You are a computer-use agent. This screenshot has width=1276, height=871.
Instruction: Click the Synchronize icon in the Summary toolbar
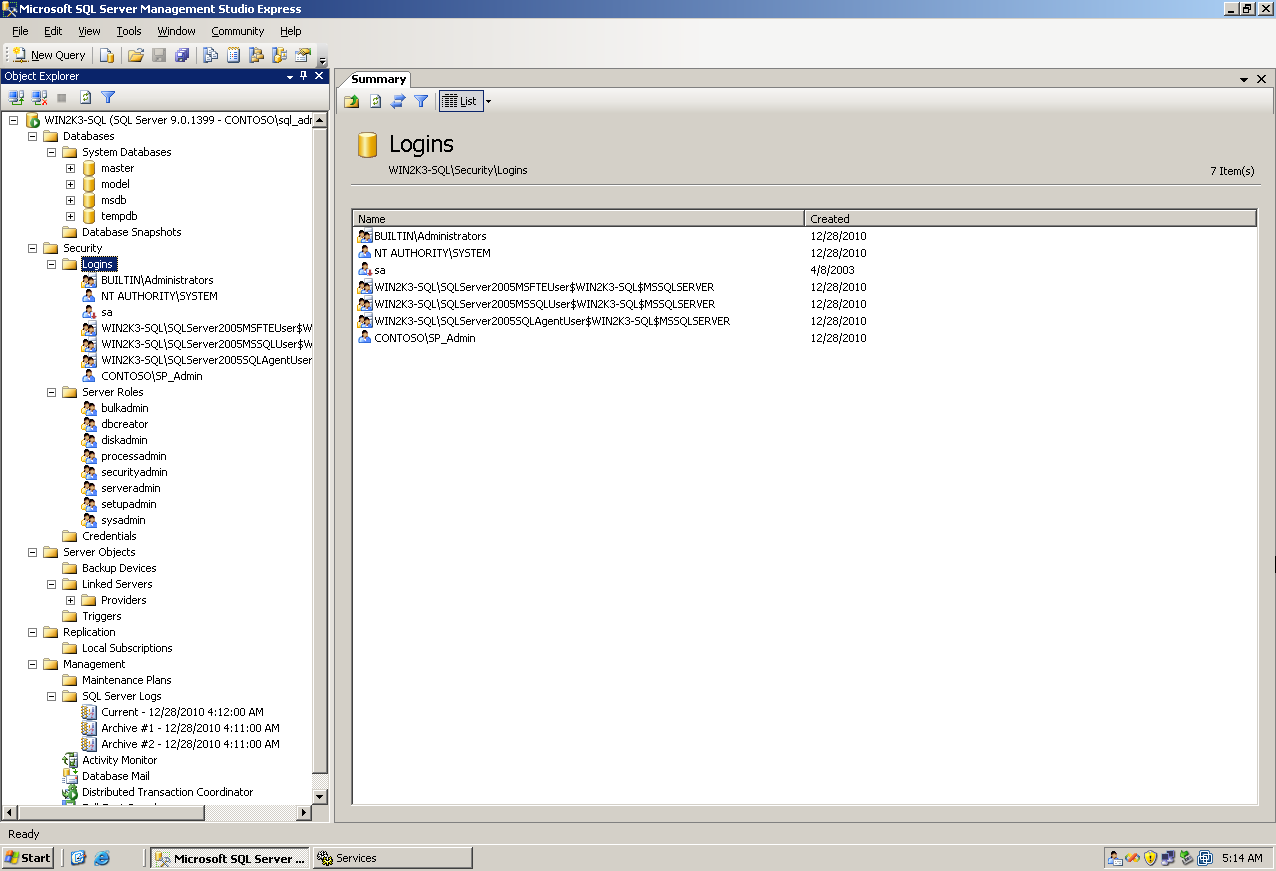(x=398, y=100)
